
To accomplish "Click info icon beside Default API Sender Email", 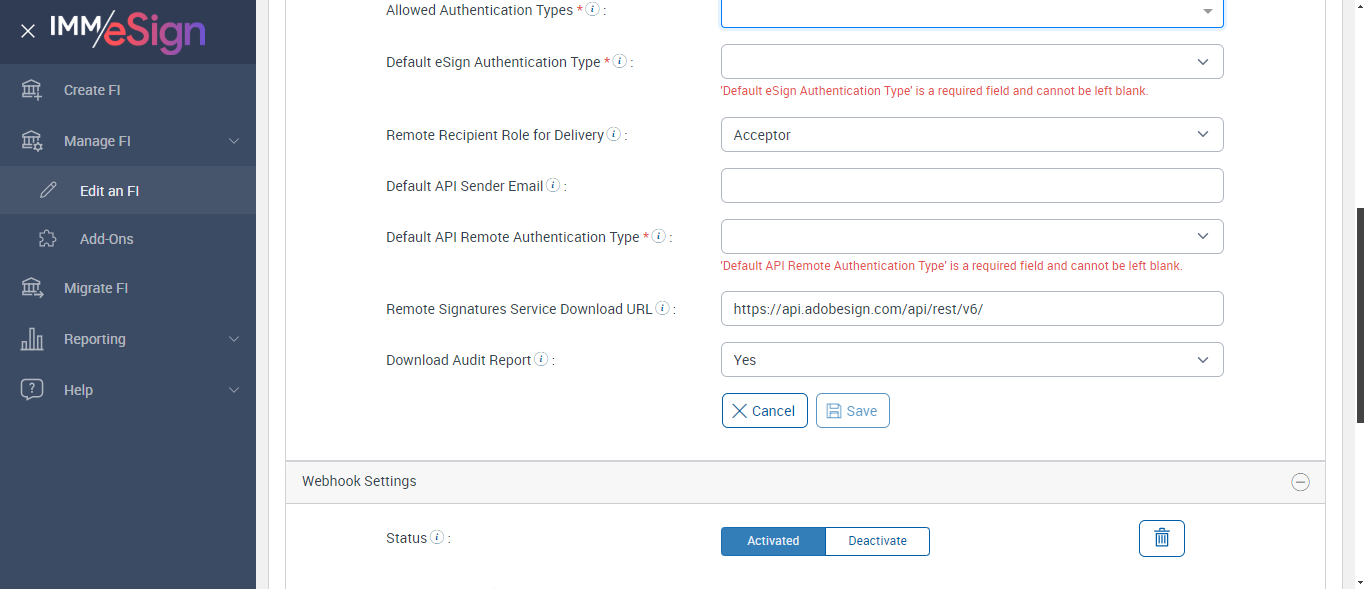I will pyautogui.click(x=553, y=186).
